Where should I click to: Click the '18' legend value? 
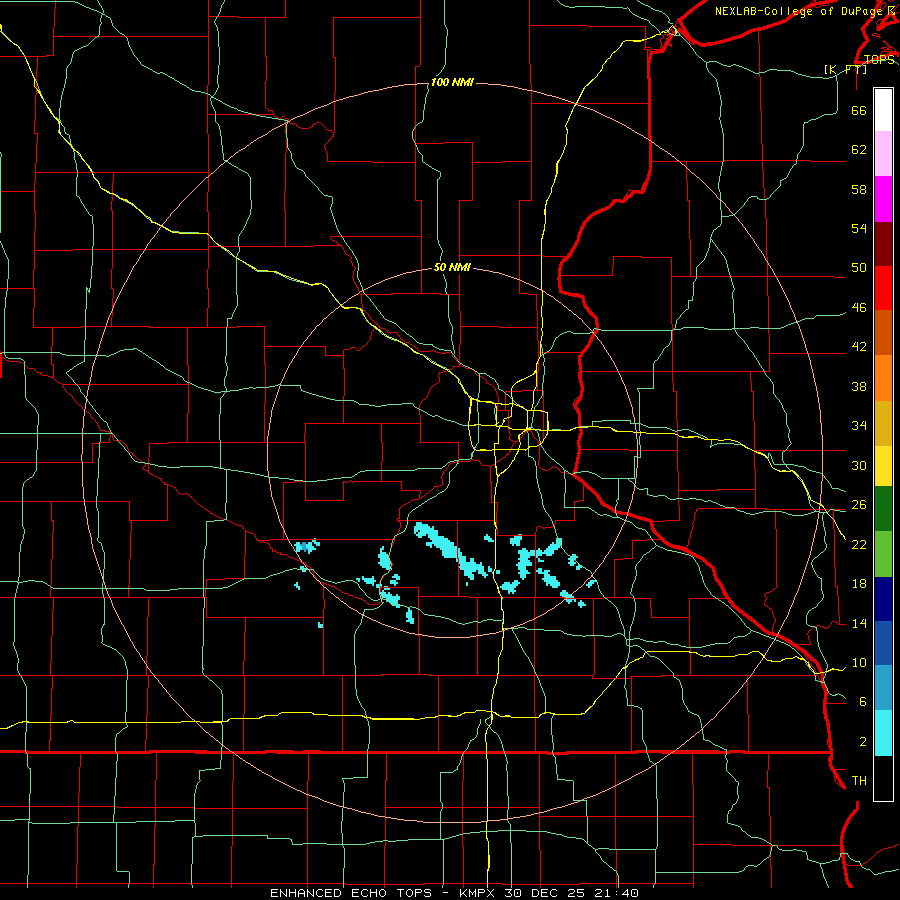(859, 583)
